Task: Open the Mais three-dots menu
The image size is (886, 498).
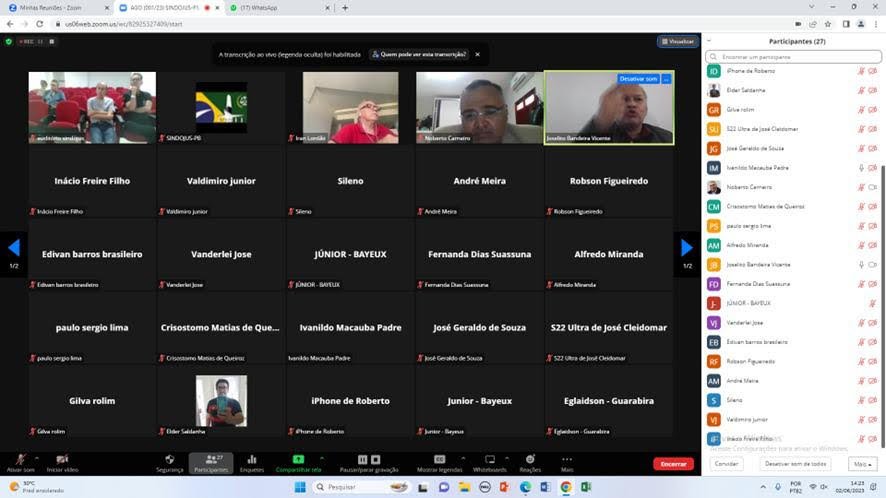Action: click(567, 459)
